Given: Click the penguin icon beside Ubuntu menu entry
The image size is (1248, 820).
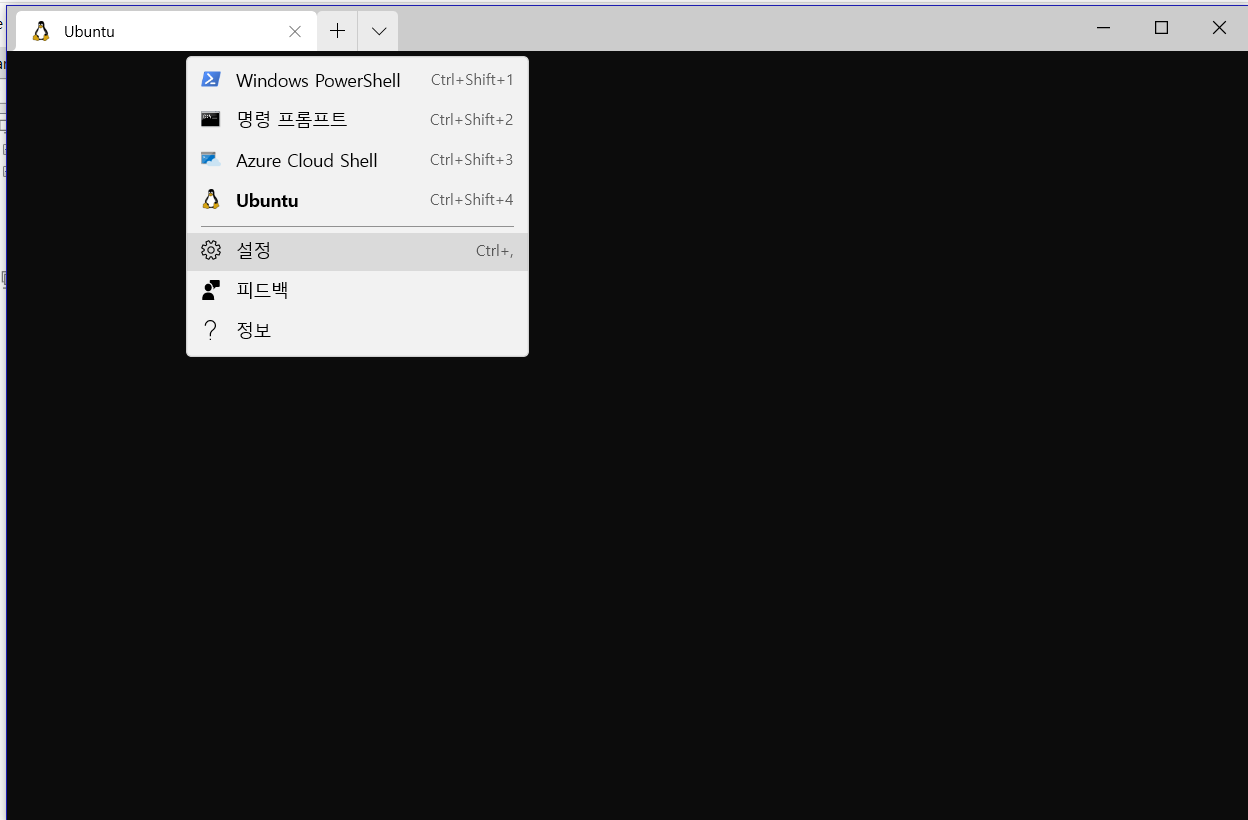Looking at the screenshot, I should (210, 200).
